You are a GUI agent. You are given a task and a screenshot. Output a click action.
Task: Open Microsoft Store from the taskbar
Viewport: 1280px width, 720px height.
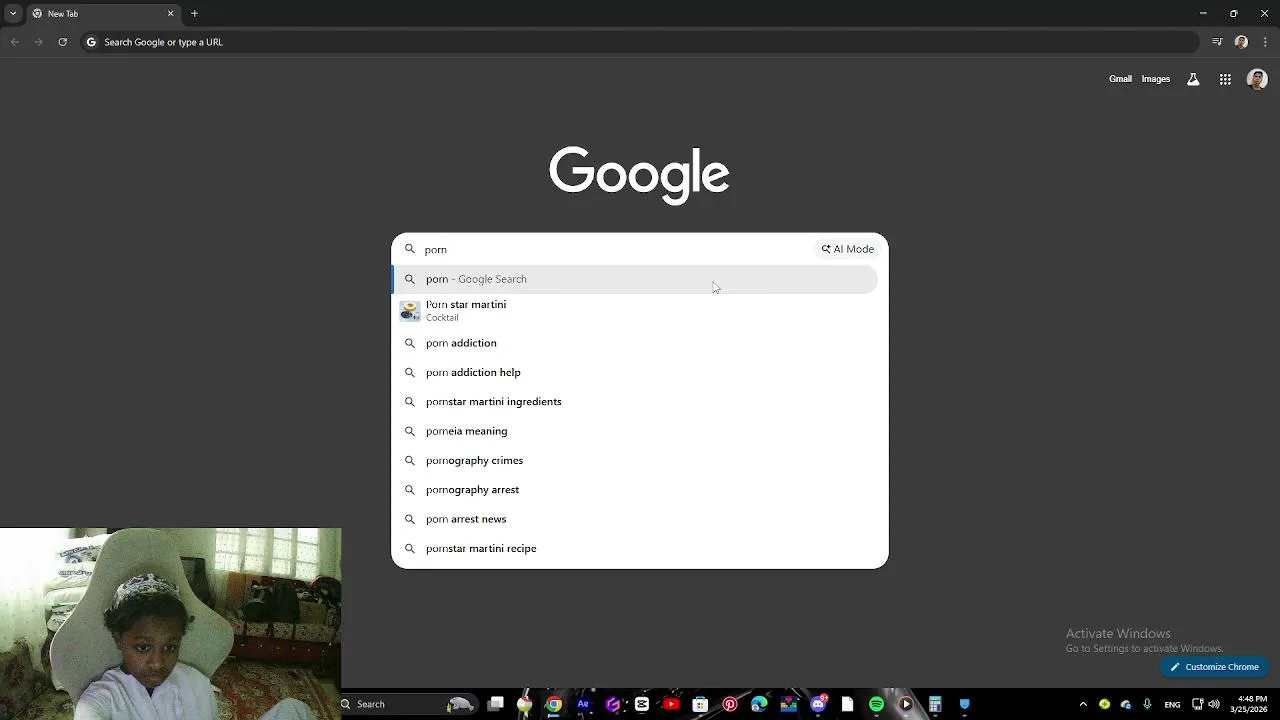coord(700,704)
